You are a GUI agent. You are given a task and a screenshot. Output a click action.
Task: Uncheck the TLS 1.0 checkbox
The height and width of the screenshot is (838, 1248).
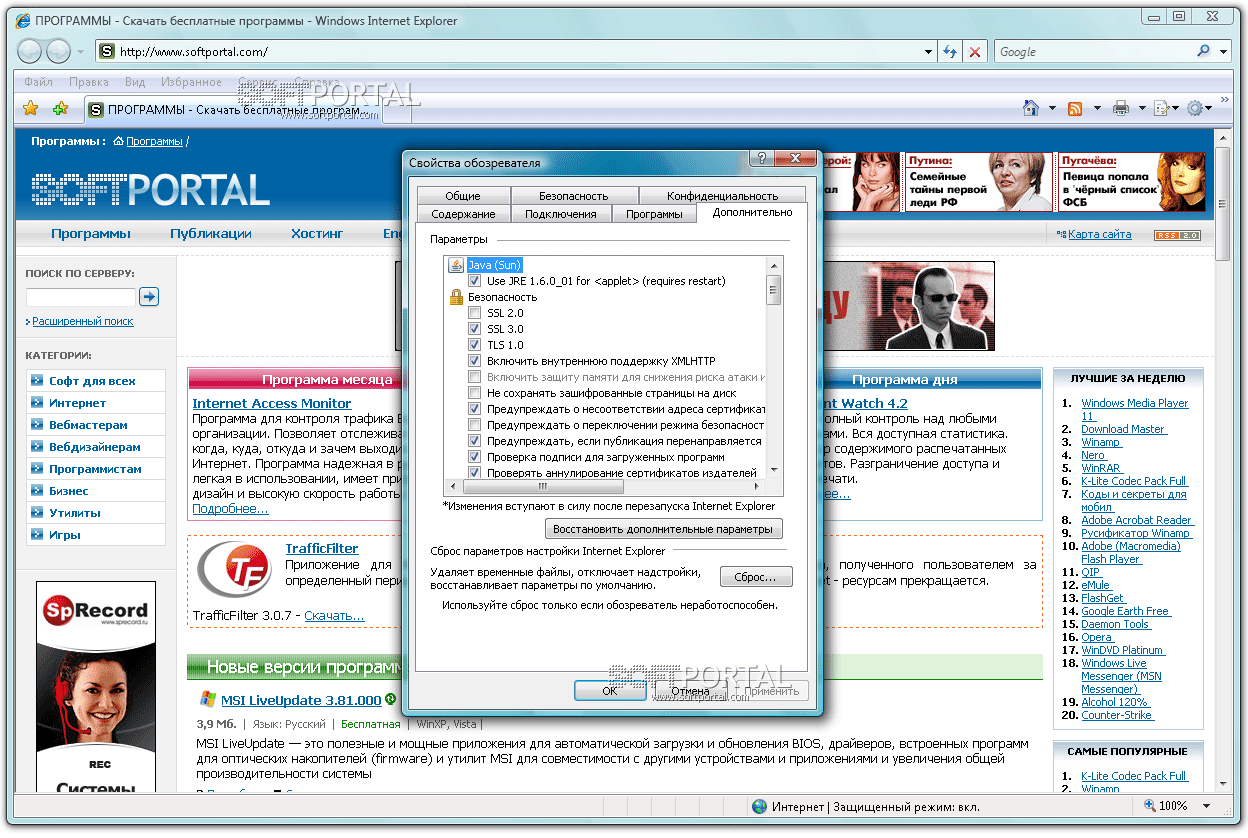[x=475, y=345]
